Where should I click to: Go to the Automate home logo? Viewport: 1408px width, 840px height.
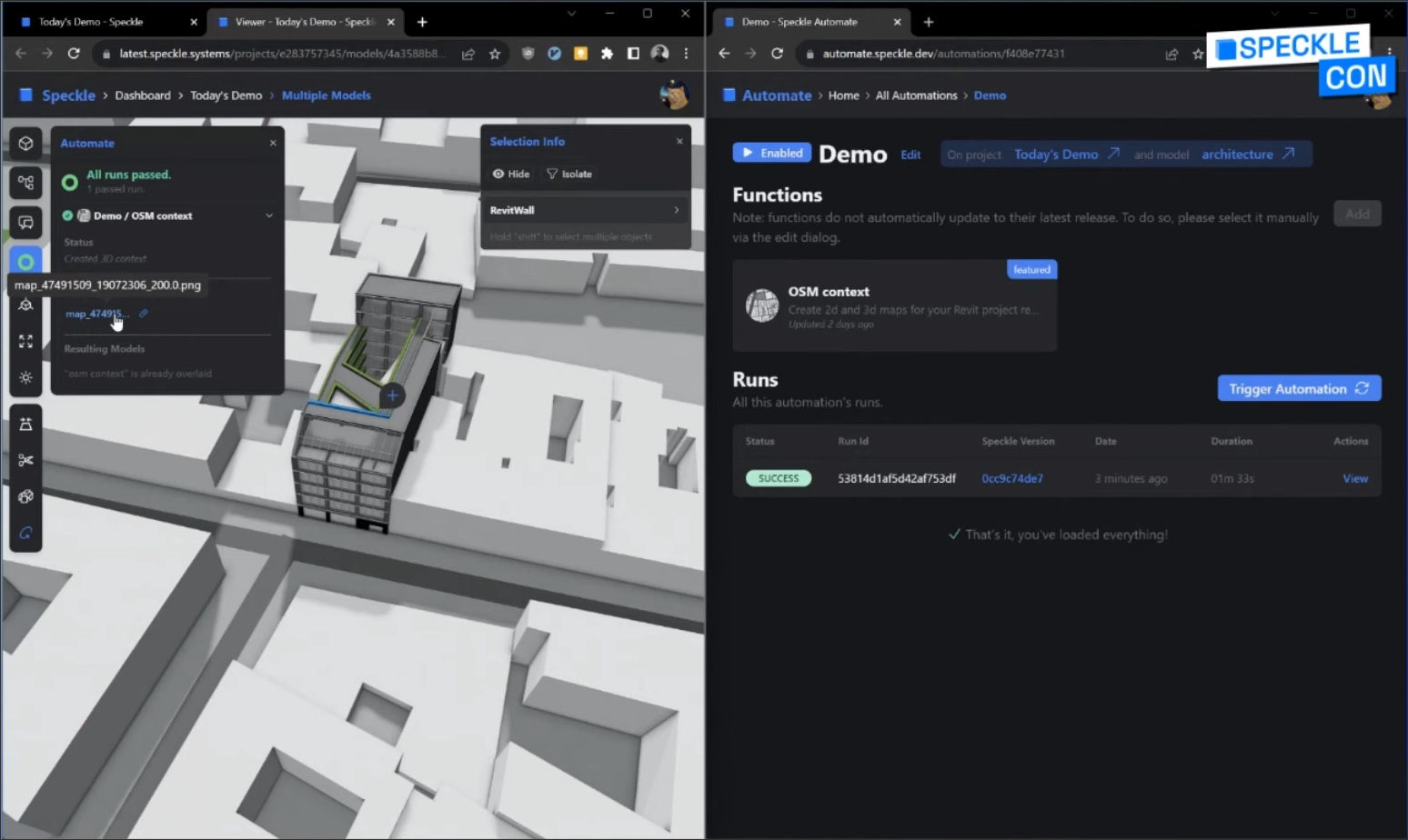(767, 95)
